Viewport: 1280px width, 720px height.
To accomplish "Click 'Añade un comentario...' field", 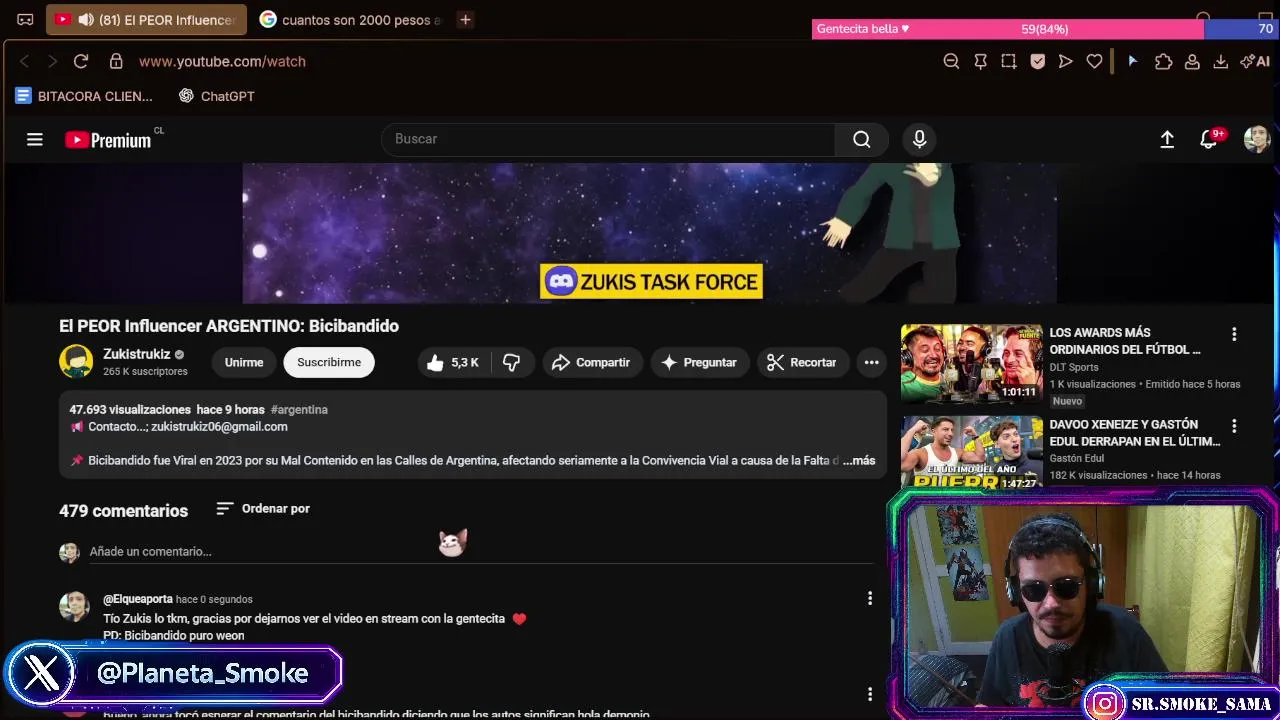I will pyautogui.click(x=480, y=551).
